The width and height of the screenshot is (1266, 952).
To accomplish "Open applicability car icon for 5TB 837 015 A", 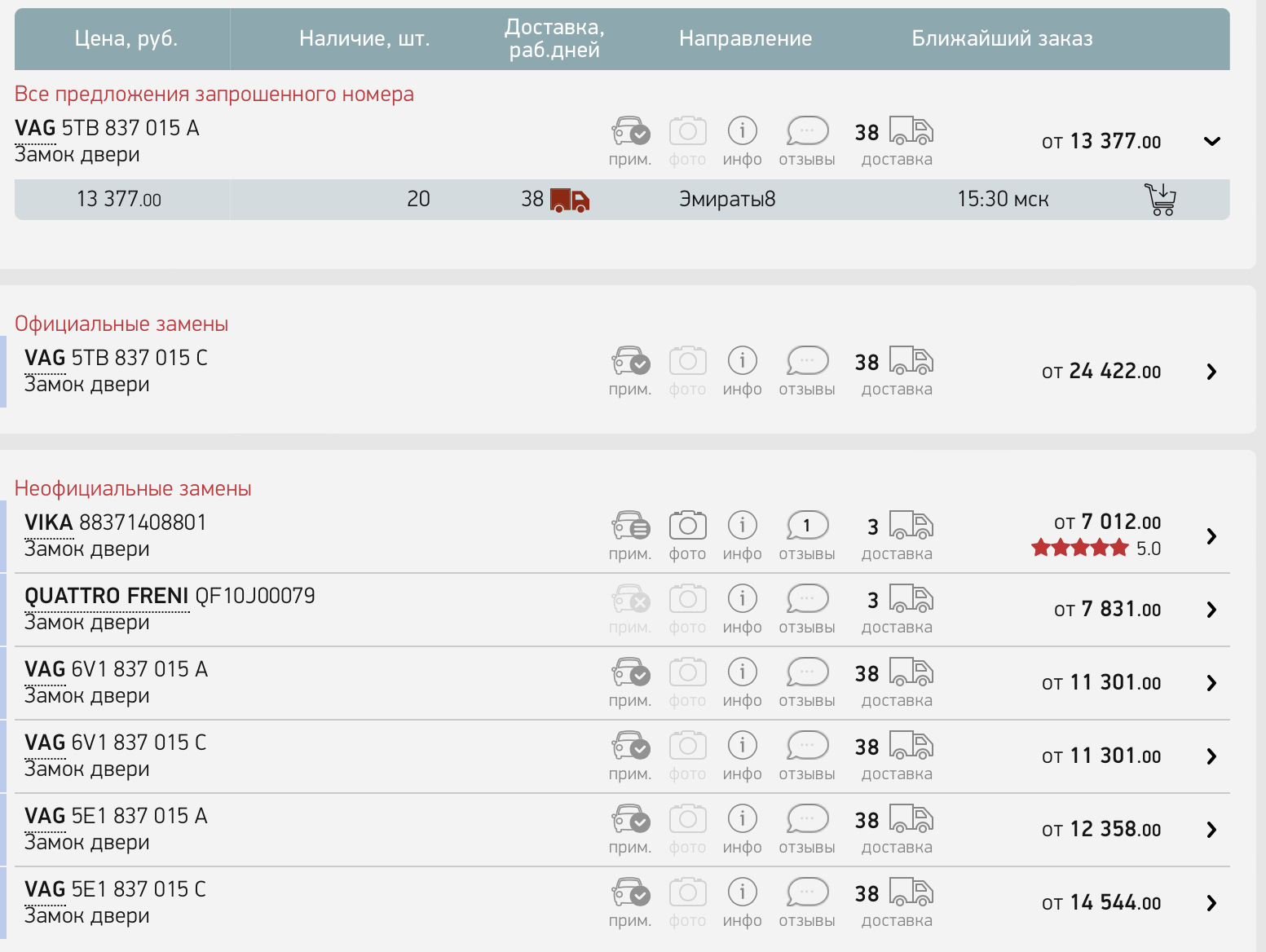I will coord(631,130).
